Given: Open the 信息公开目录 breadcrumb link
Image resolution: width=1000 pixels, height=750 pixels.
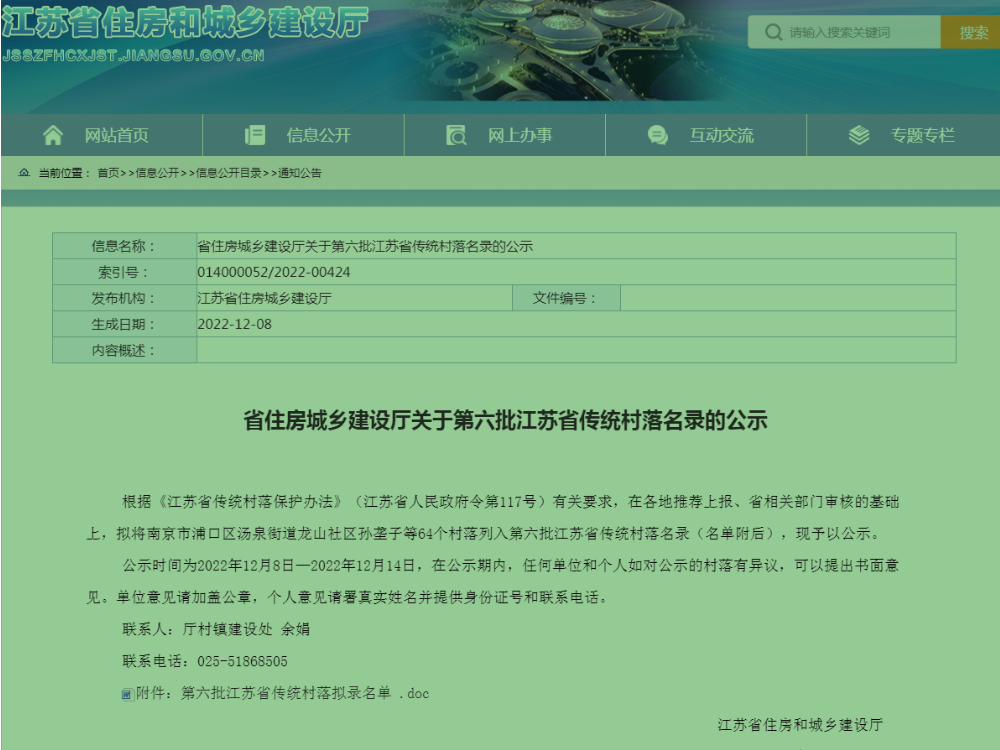Looking at the screenshot, I should click(x=229, y=172).
